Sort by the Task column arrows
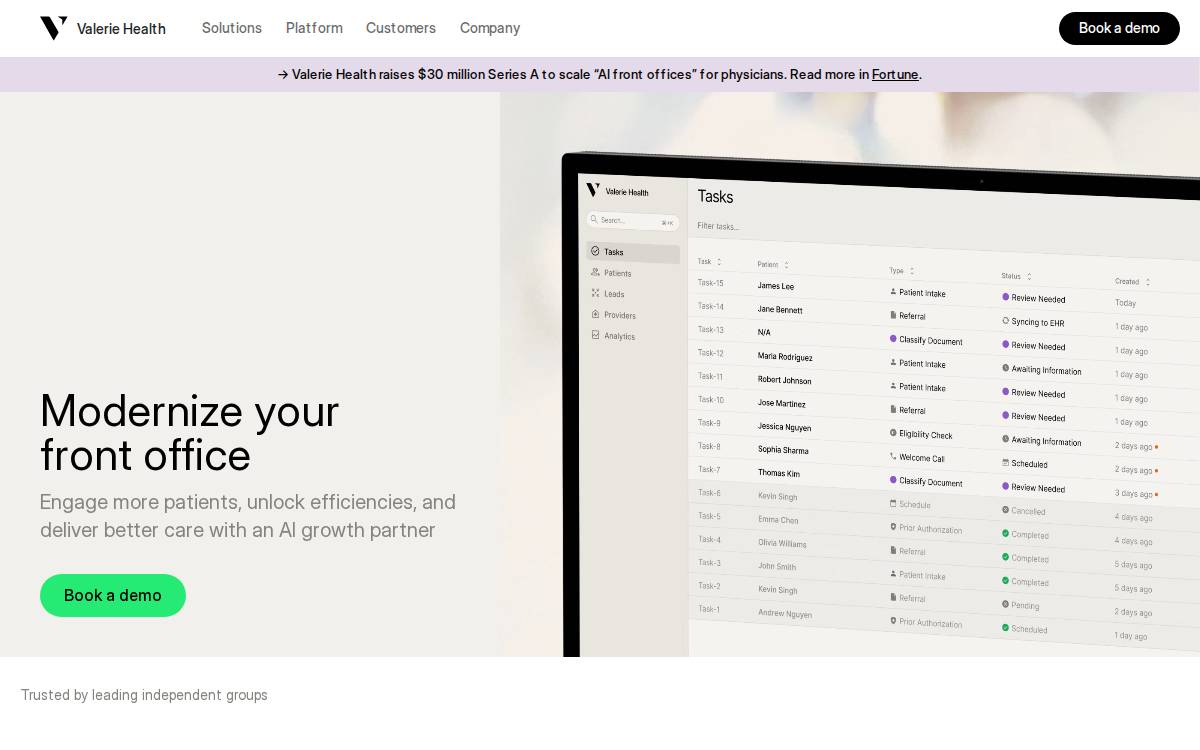 [x=719, y=262]
